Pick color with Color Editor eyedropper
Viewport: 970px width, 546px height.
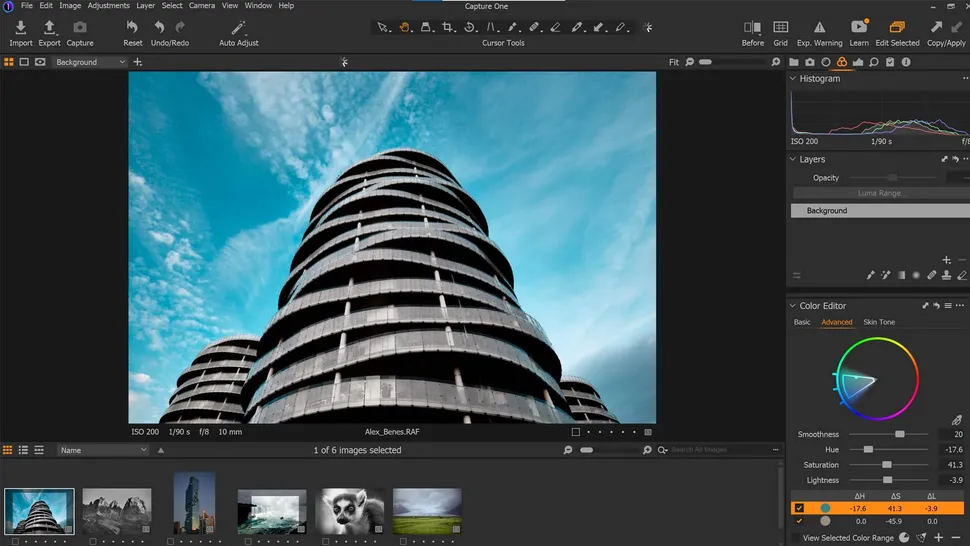click(x=956, y=420)
